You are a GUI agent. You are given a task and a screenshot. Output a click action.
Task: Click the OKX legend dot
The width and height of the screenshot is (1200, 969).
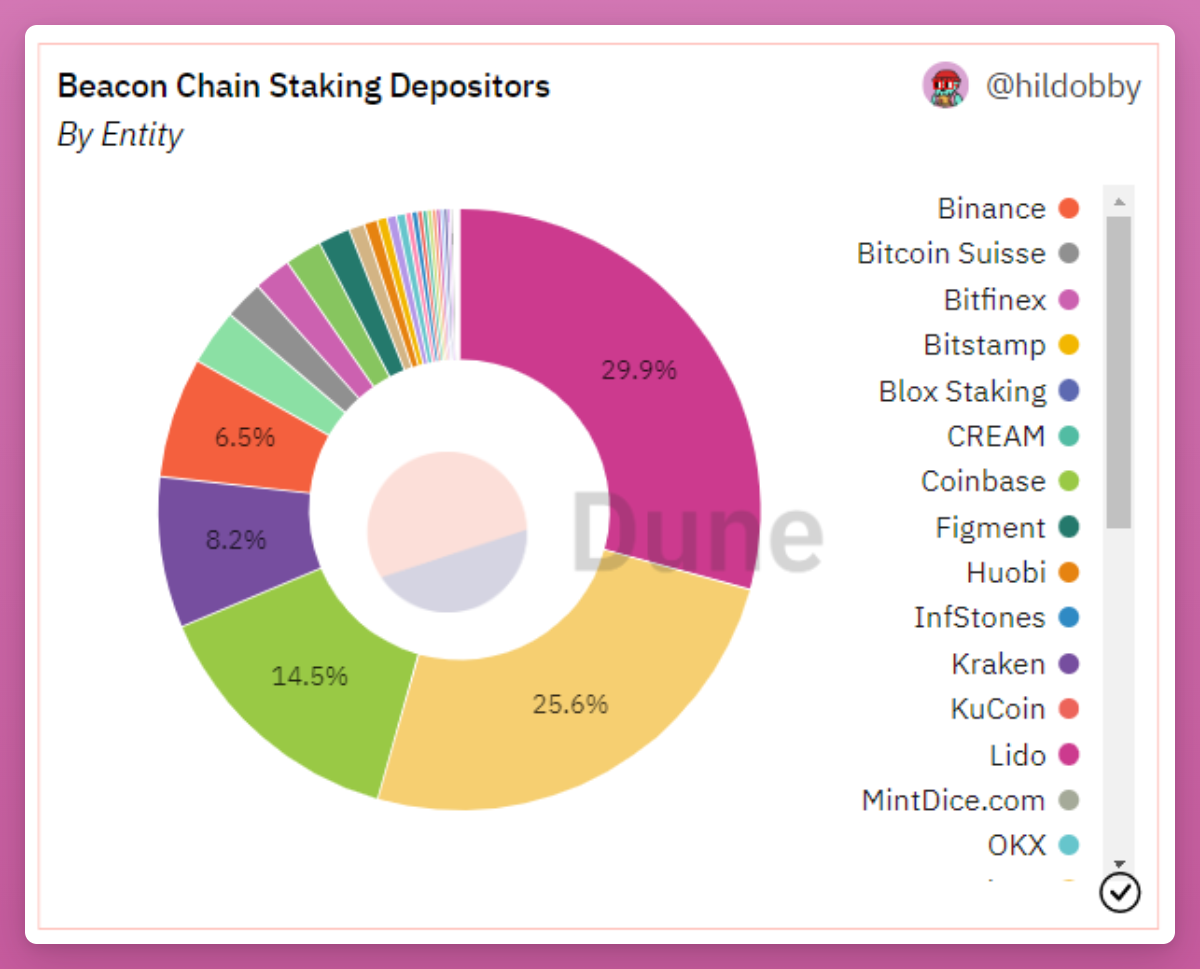click(1068, 845)
